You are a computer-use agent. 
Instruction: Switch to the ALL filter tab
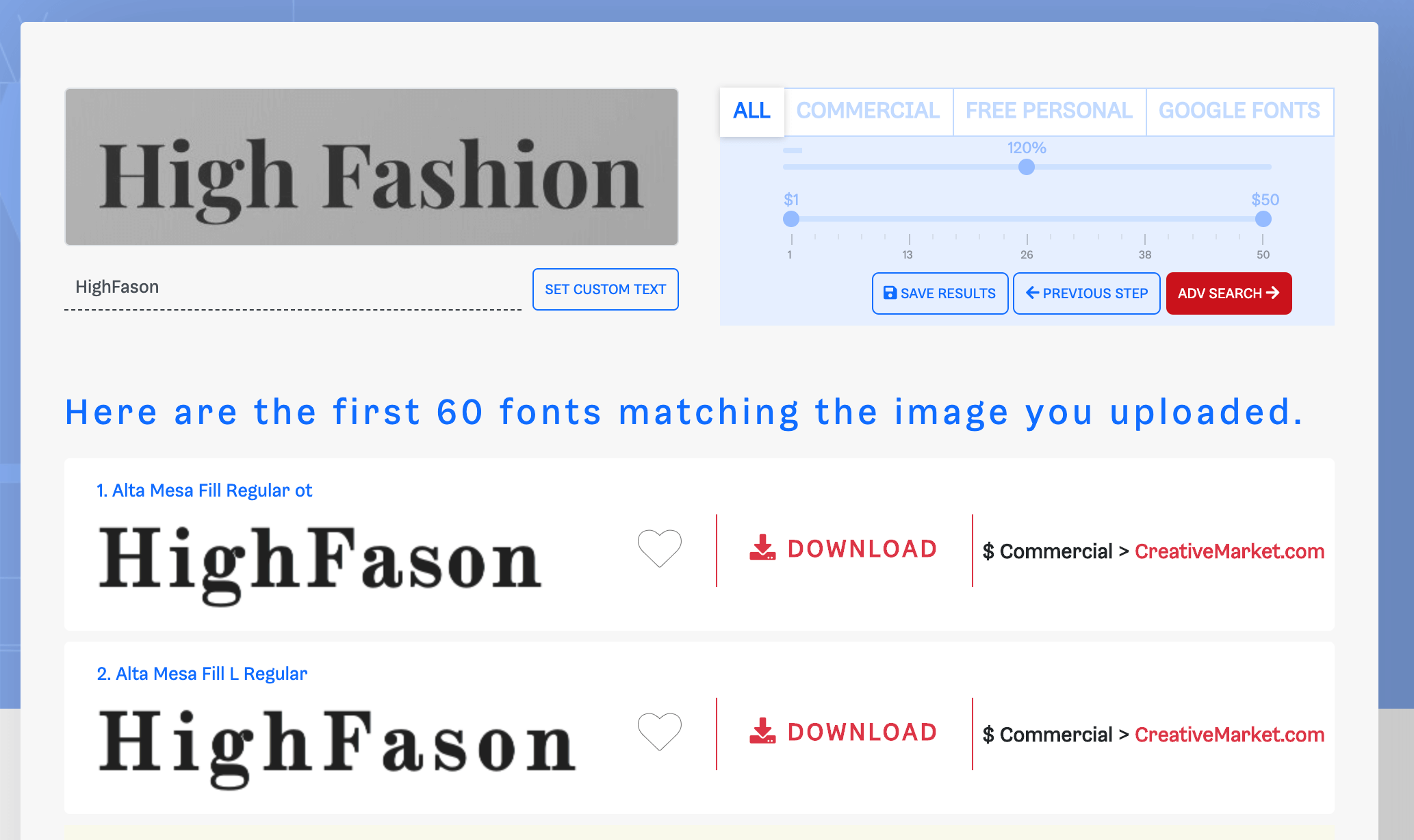[x=751, y=111]
